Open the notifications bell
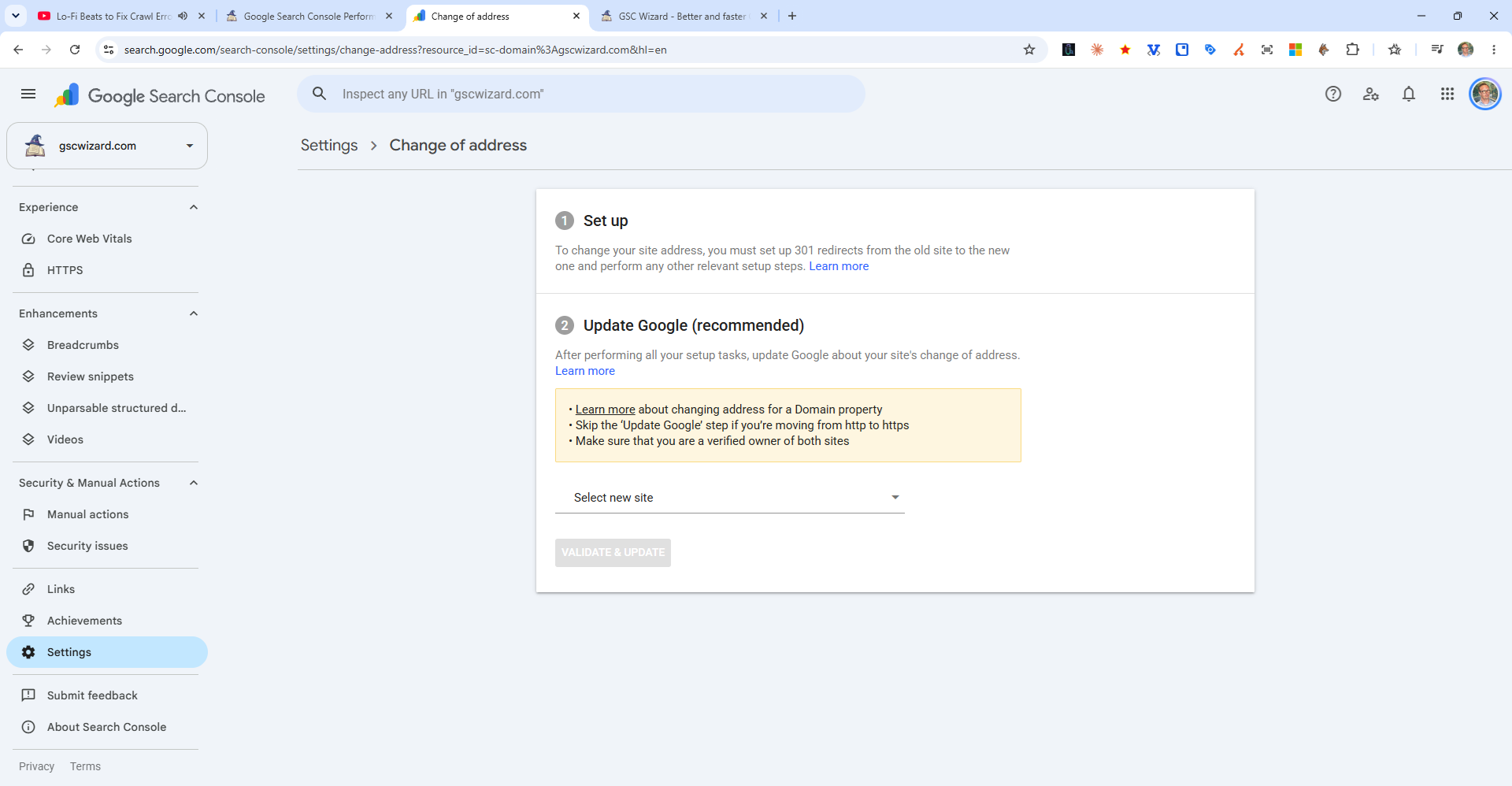Image resolution: width=1512 pixels, height=786 pixels. tap(1409, 95)
